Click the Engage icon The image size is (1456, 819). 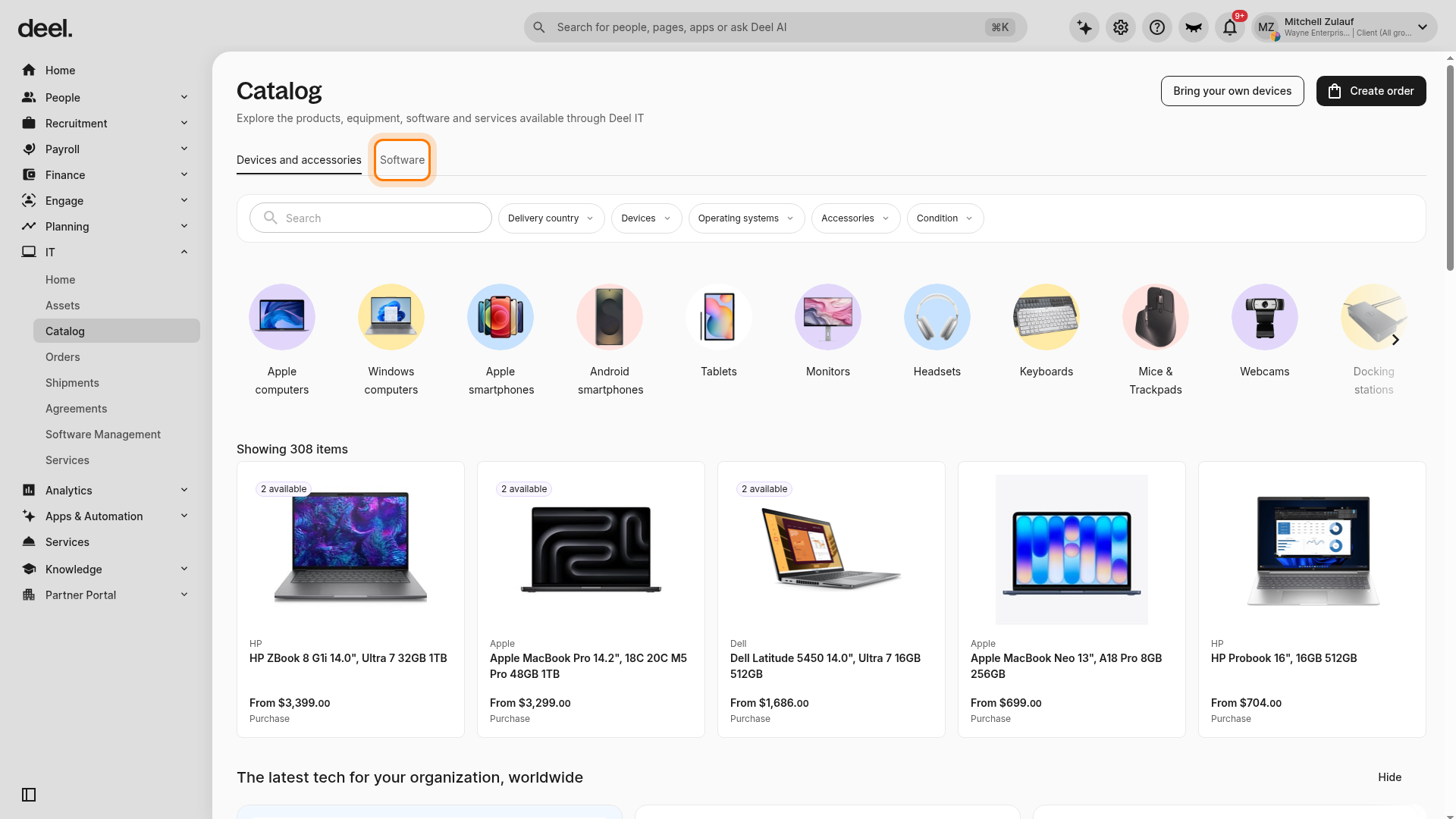point(29,200)
